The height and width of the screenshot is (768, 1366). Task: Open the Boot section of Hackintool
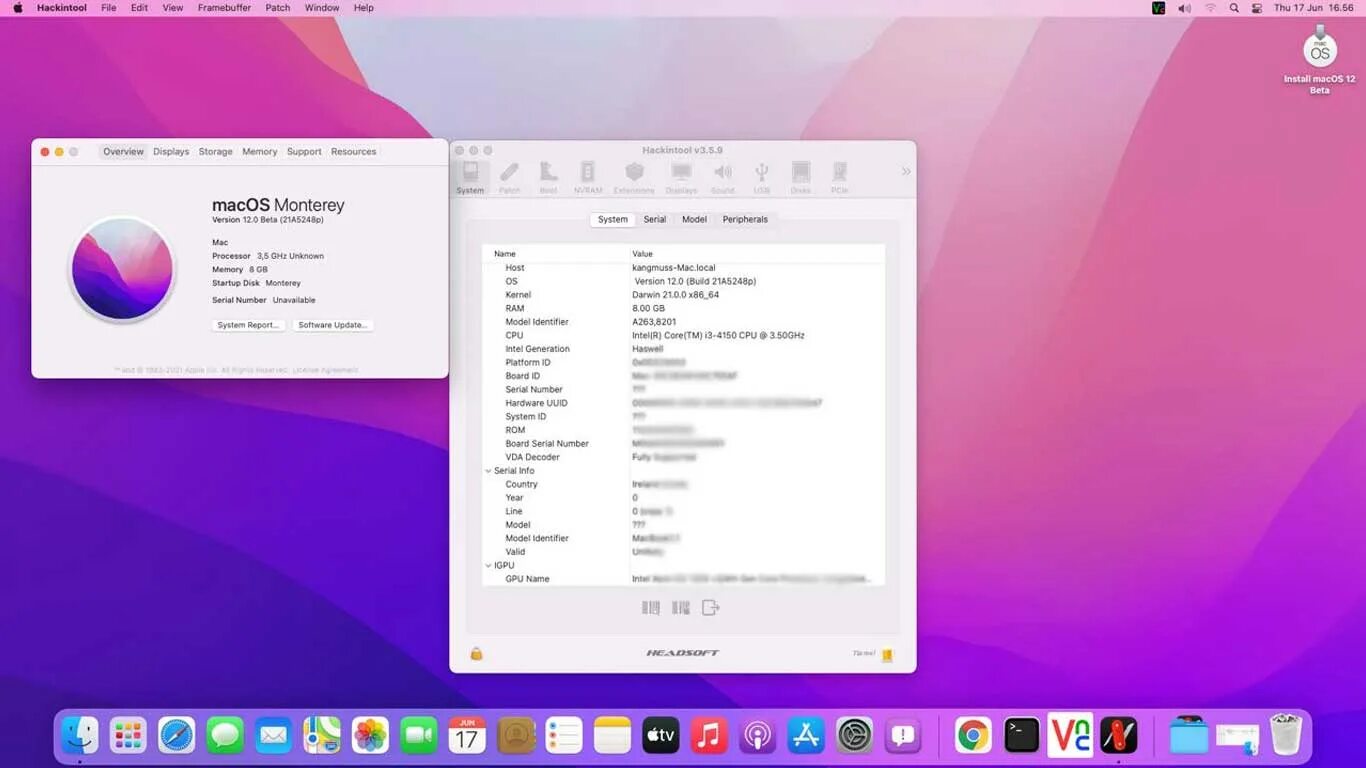coord(548,172)
